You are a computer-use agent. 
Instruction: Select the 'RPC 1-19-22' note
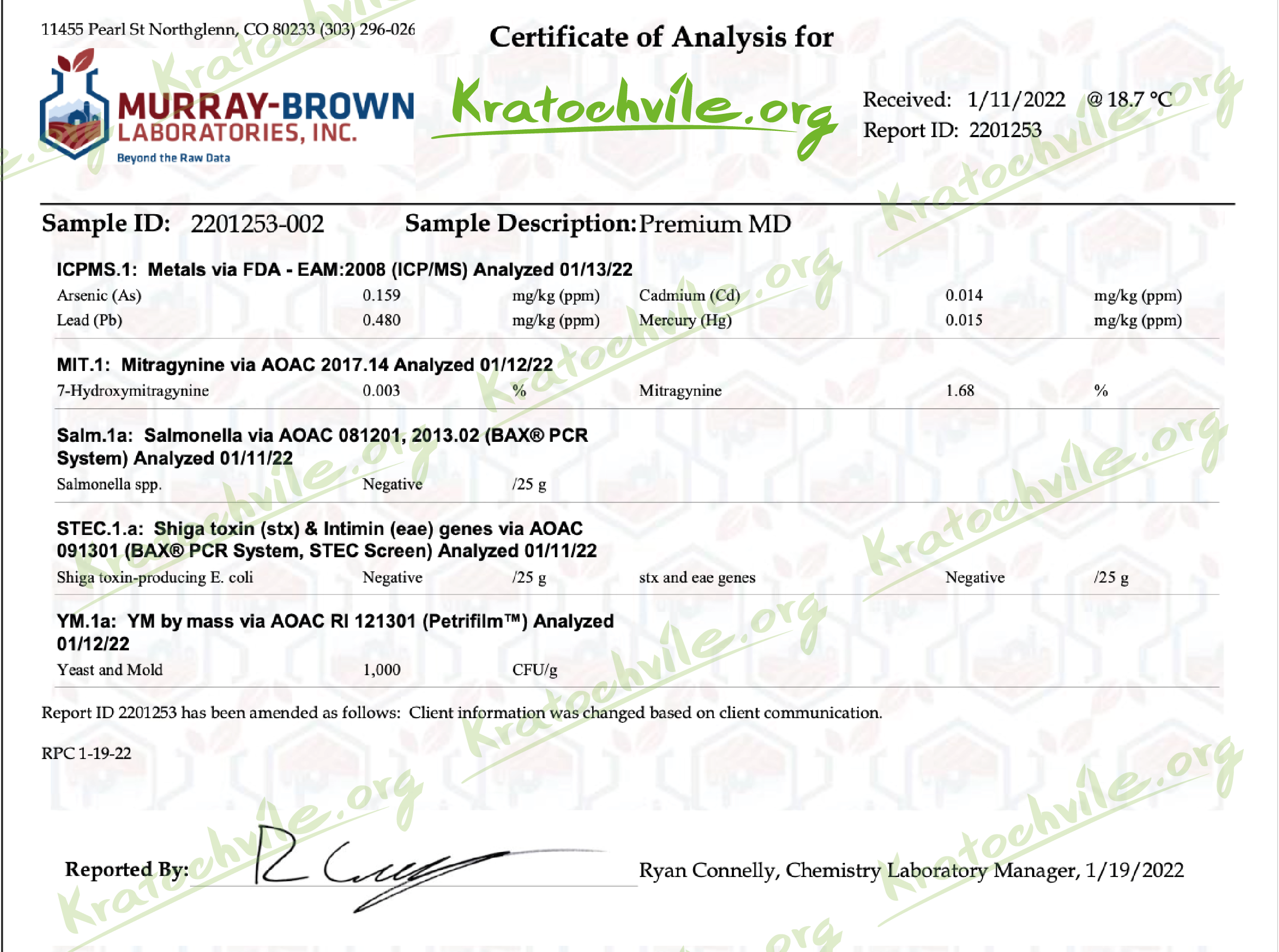(86, 754)
